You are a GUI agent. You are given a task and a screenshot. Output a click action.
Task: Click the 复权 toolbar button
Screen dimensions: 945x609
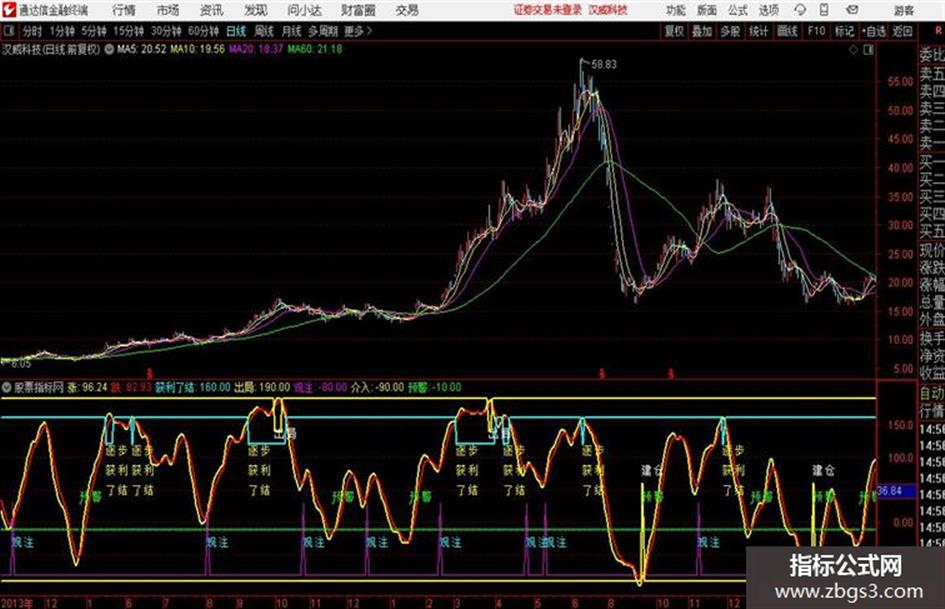(x=674, y=31)
